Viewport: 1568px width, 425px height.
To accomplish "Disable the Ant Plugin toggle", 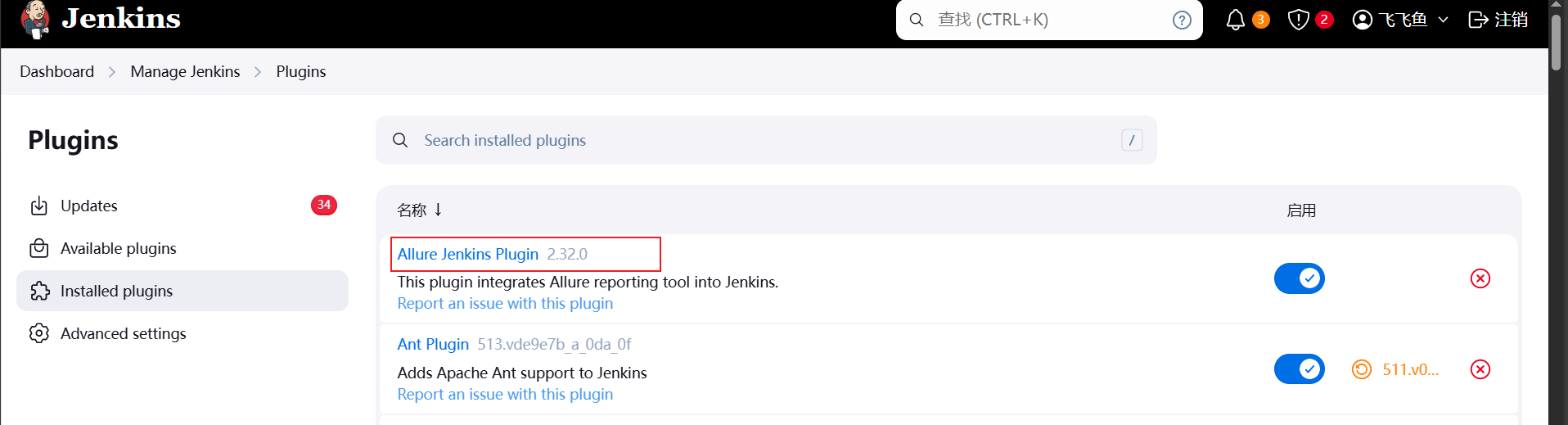I will (1300, 369).
